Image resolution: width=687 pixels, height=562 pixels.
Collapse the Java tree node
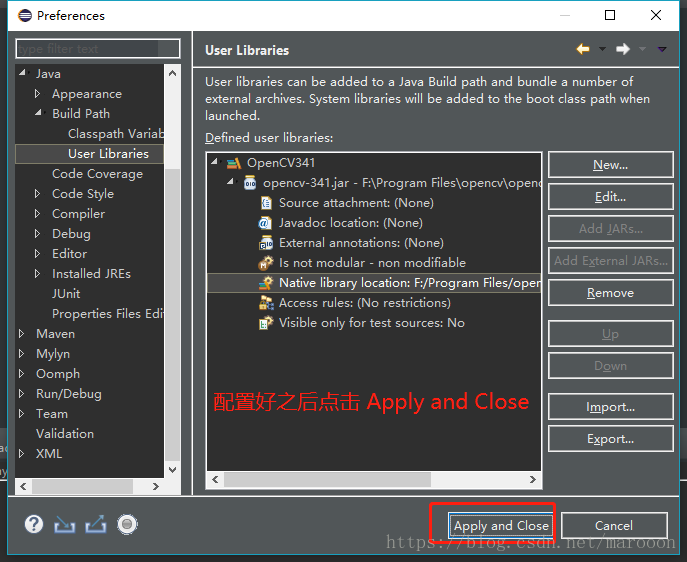click(x=22, y=73)
